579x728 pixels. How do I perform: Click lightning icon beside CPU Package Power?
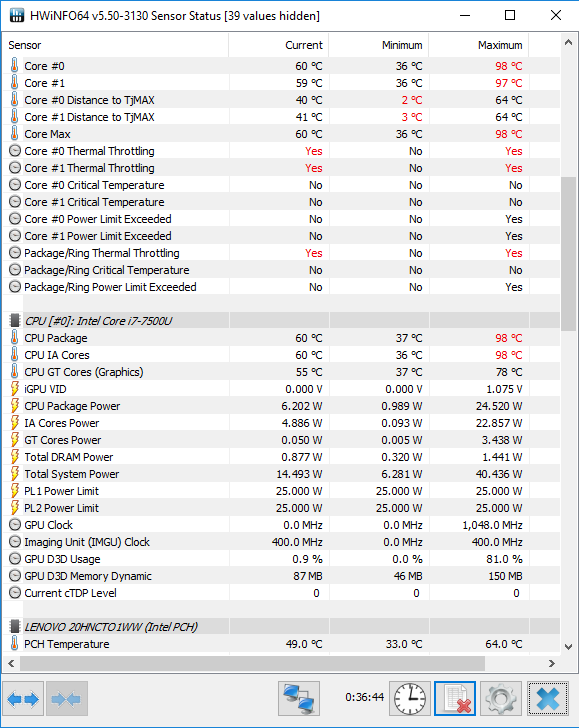14,406
